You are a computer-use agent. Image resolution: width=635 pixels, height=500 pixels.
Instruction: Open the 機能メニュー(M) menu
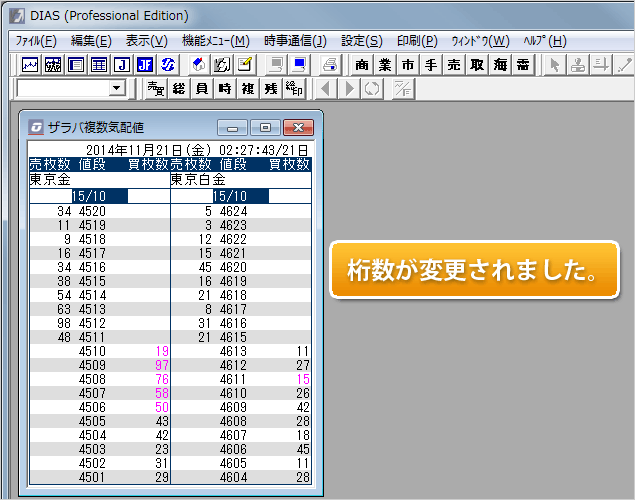click(x=216, y=41)
